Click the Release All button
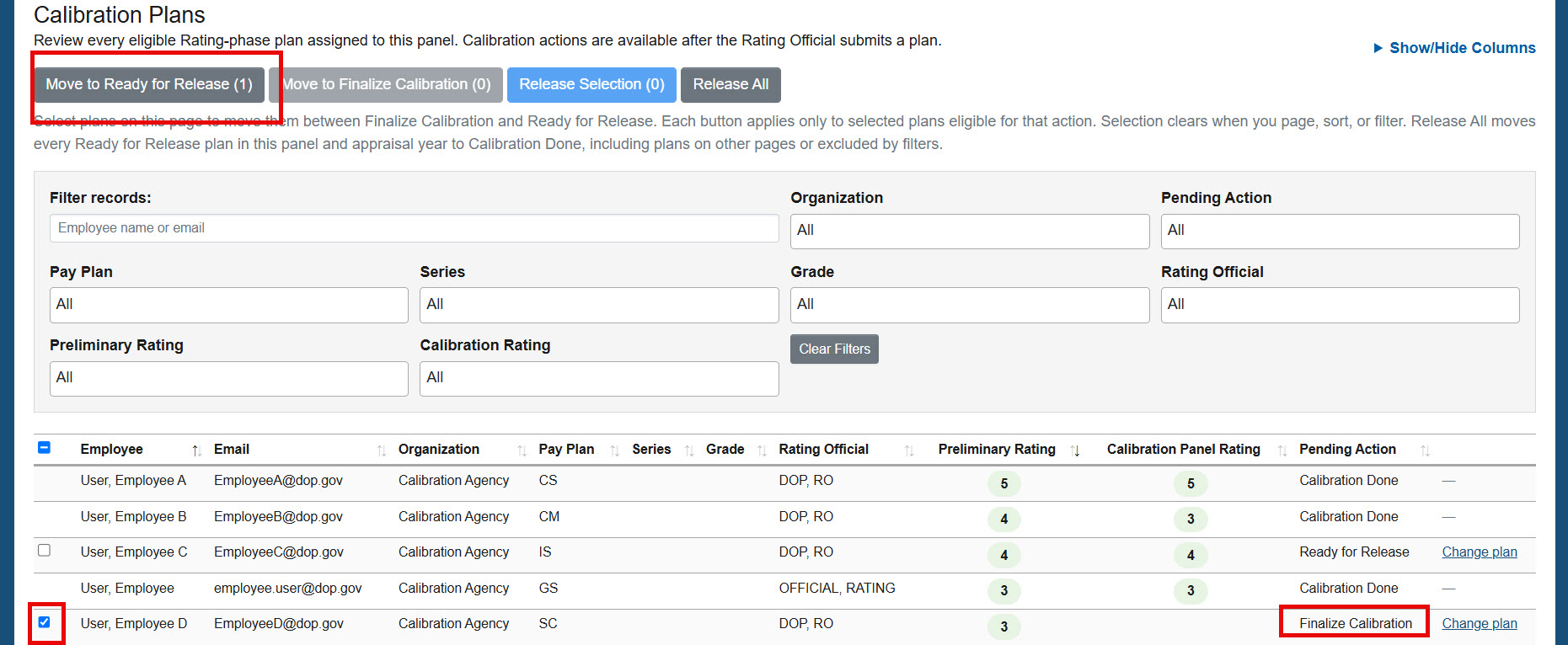Screen dimensions: 1568x645 pyautogui.click(x=730, y=84)
